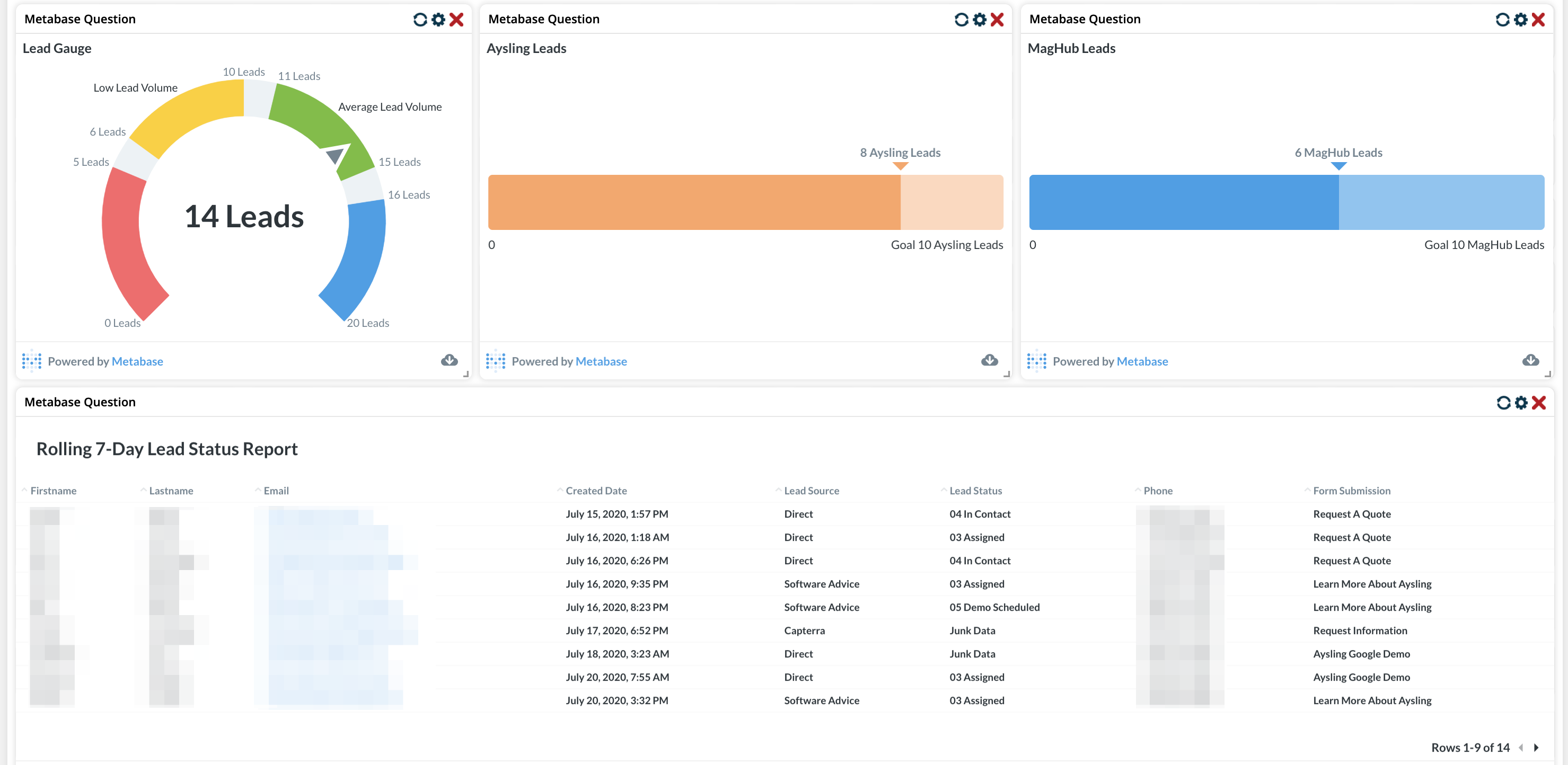Remove the MagHub Leads card
Image resolution: width=1568 pixels, height=765 pixels.
coord(1538,20)
